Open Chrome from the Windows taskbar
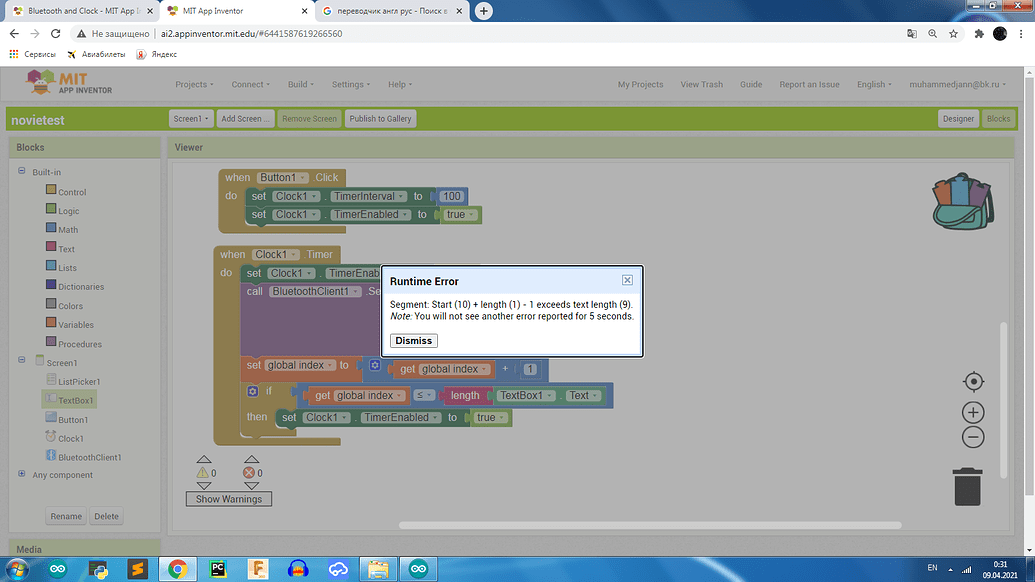Image resolution: width=1035 pixels, height=582 pixels. pyautogui.click(x=177, y=569)
